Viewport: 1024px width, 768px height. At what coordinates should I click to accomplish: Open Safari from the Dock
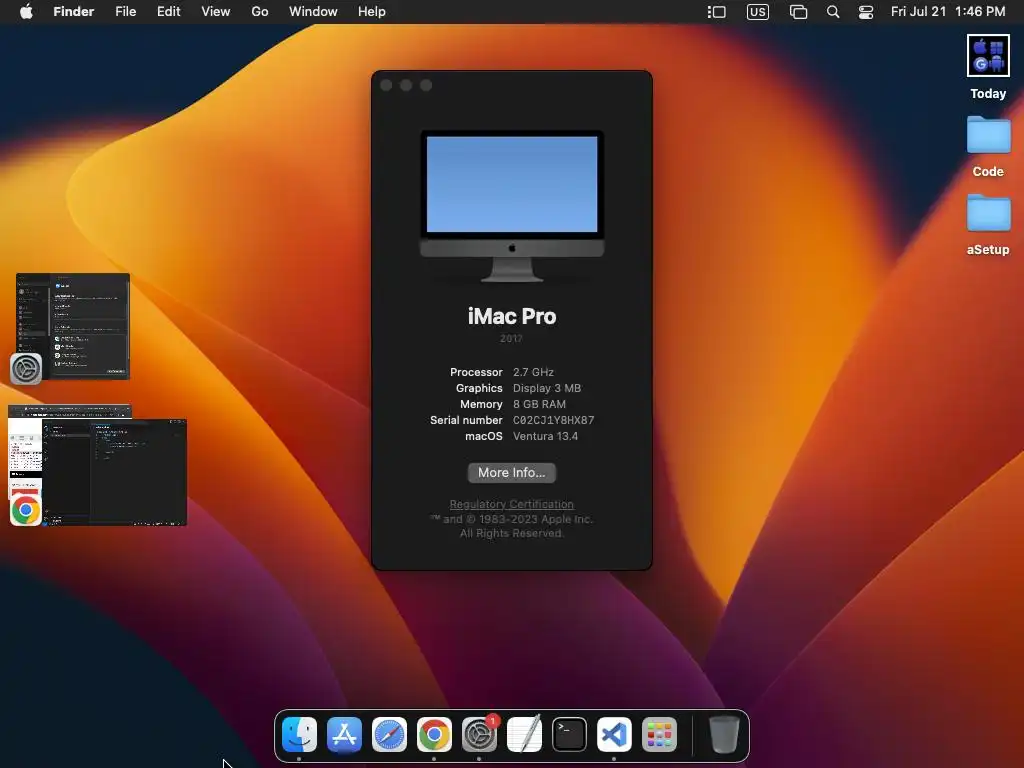click(389, 735)
